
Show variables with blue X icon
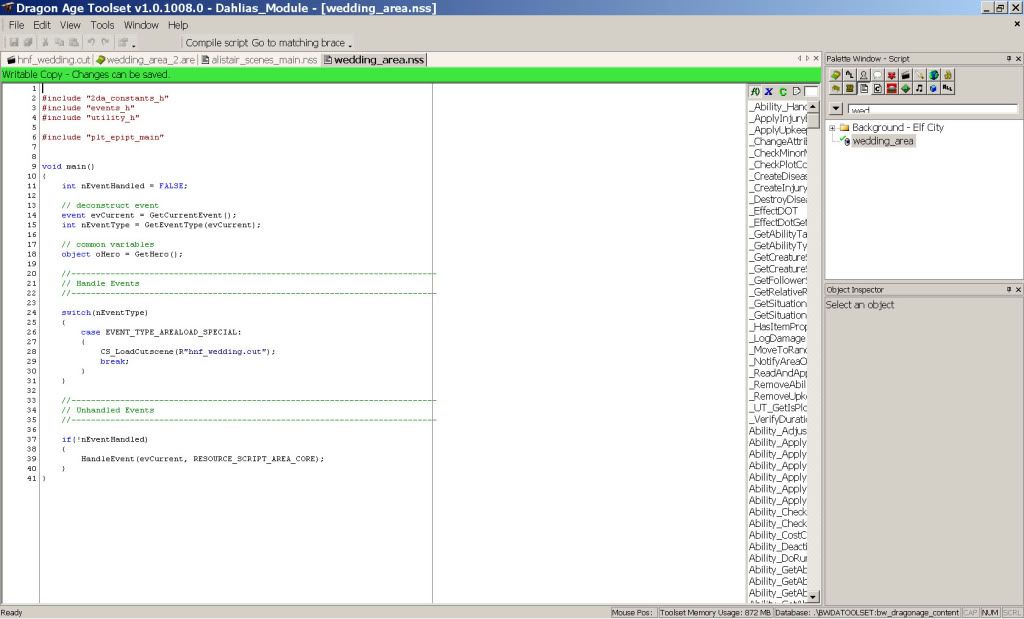[x=769, y=91]
